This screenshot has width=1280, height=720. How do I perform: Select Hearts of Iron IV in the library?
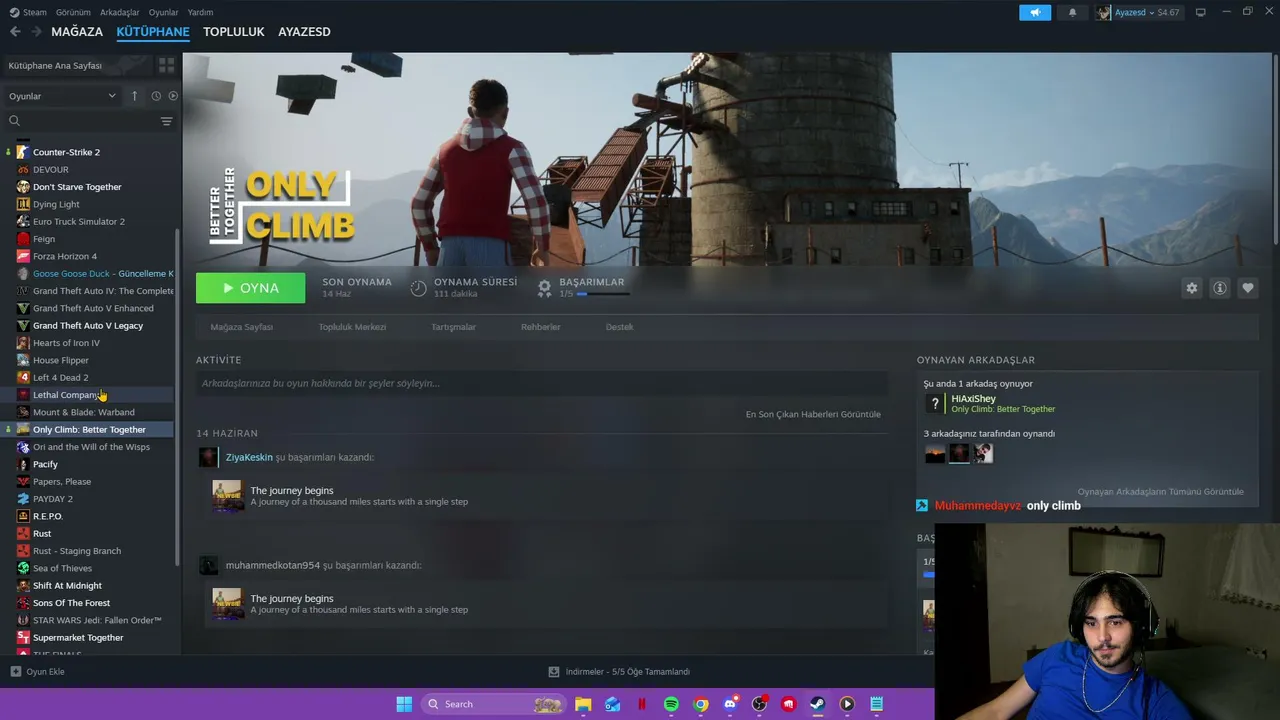click(90, 343)
